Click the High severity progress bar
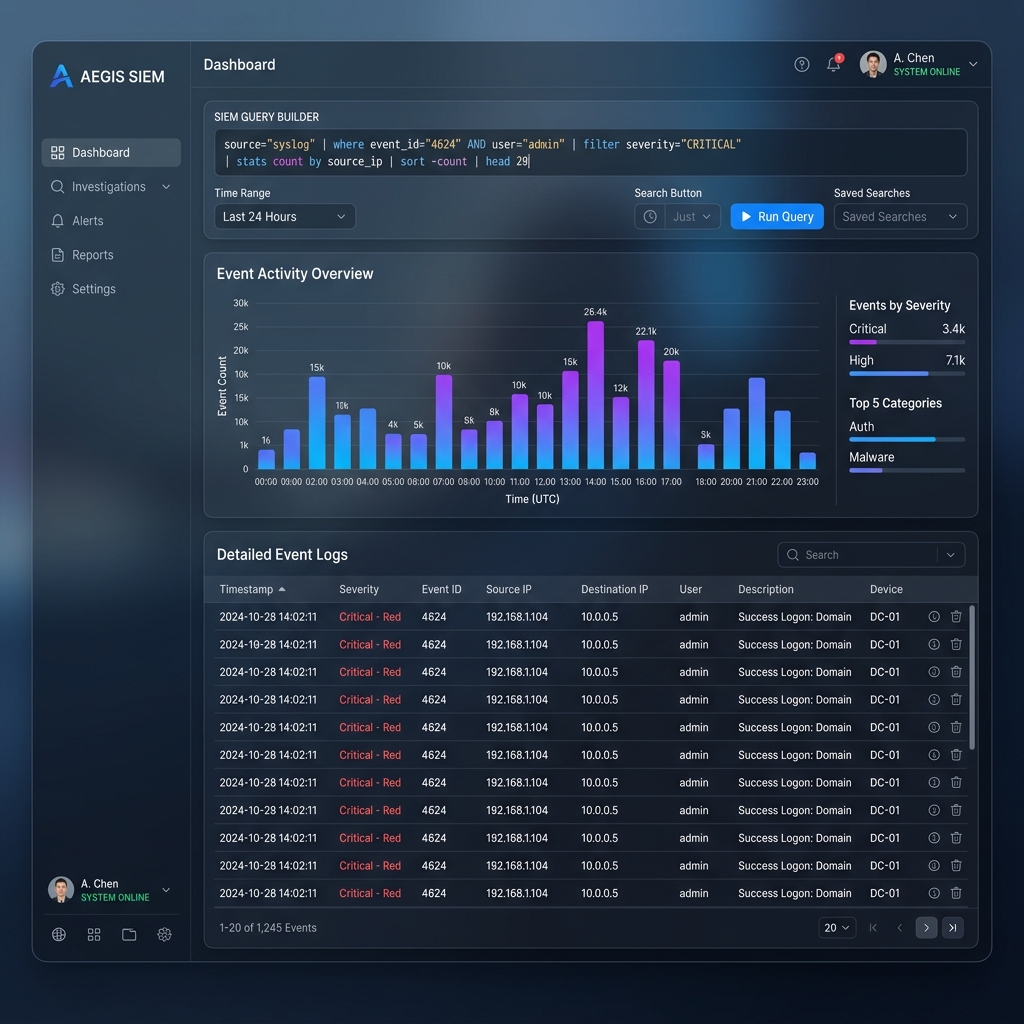 pos(906,374)
